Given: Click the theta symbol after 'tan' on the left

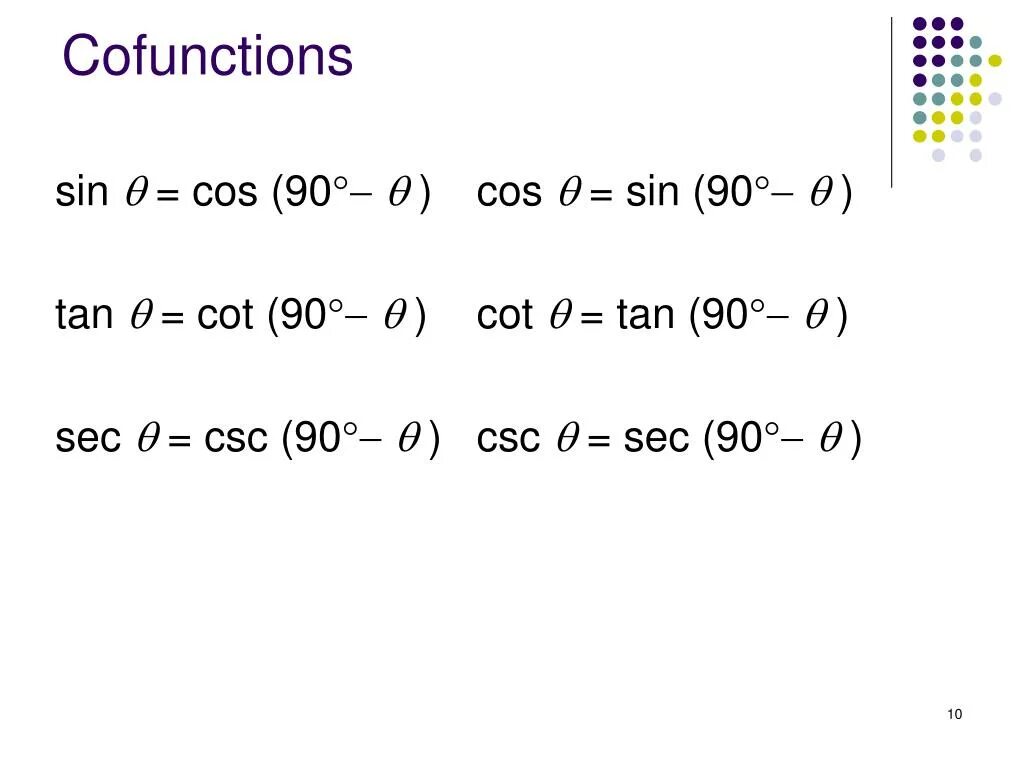Looking at the screenshot, I should coord(140,315).
